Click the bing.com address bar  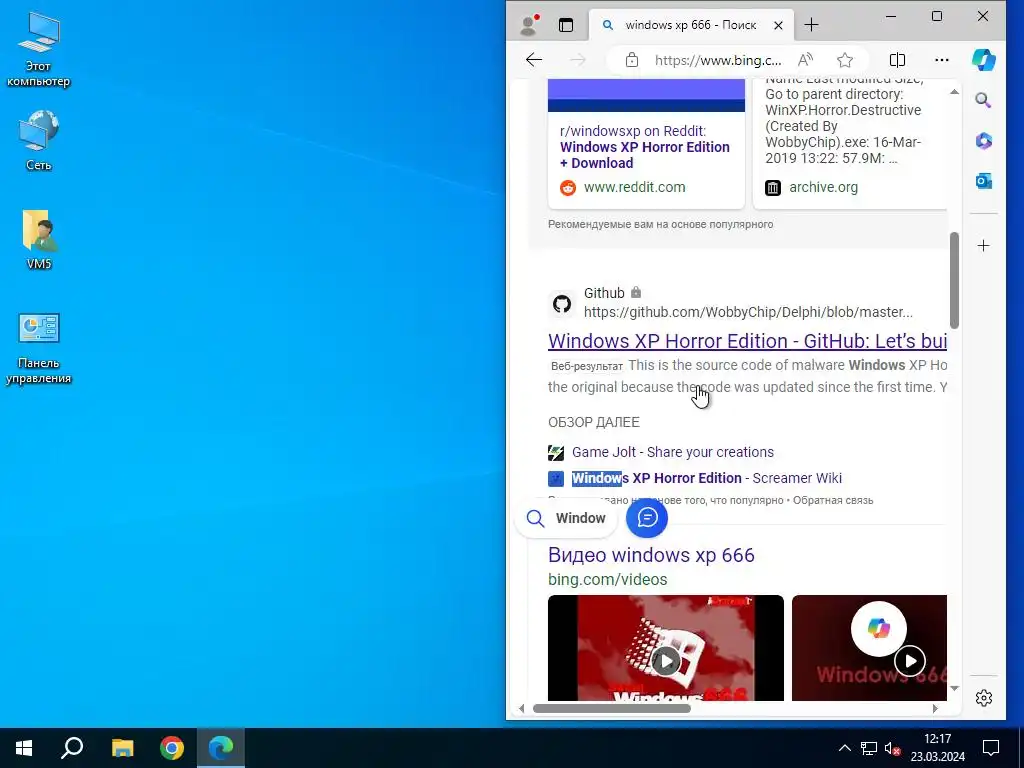tap(718, 60)
